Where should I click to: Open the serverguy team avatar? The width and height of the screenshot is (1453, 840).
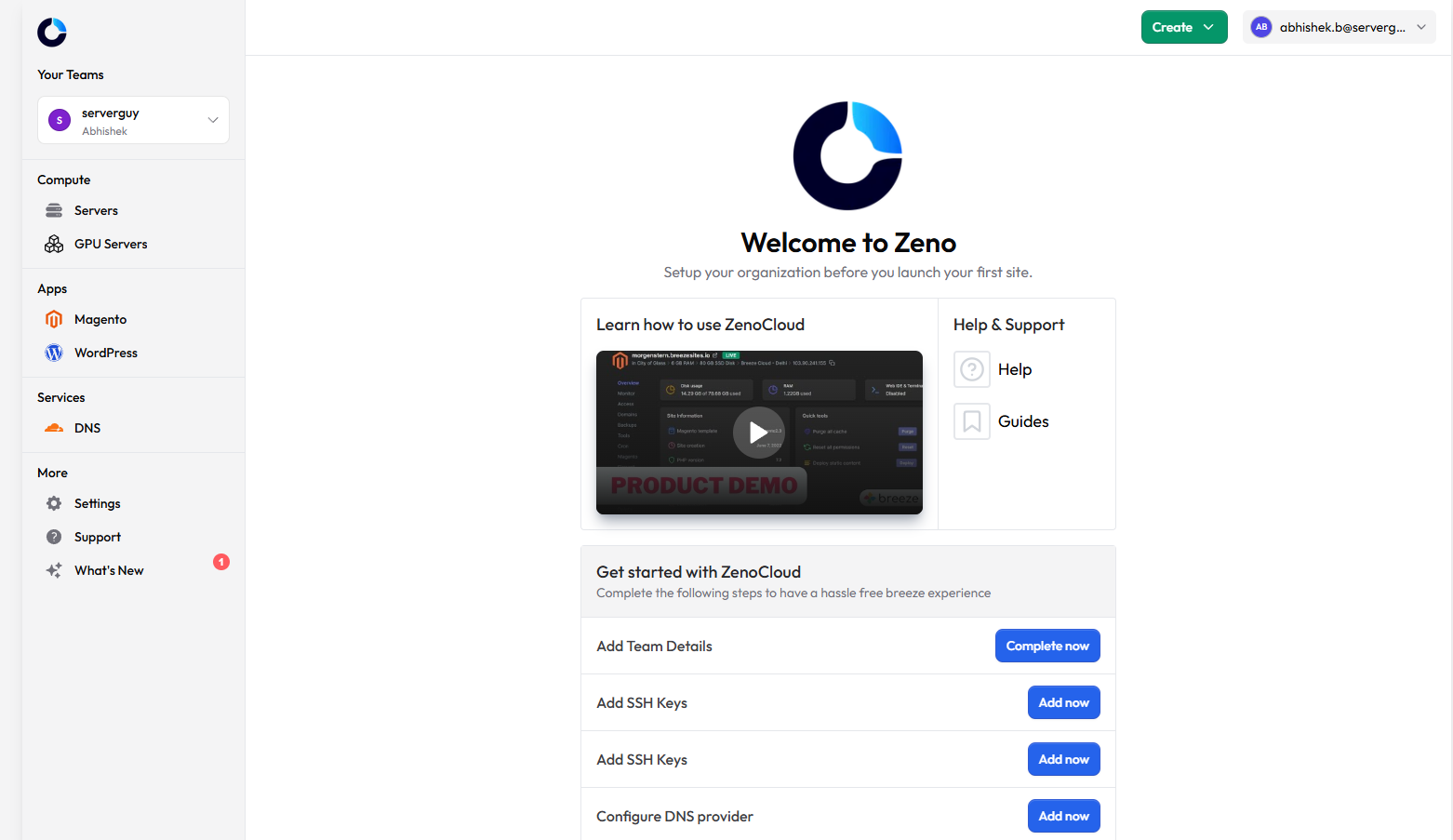coord(59,120)
